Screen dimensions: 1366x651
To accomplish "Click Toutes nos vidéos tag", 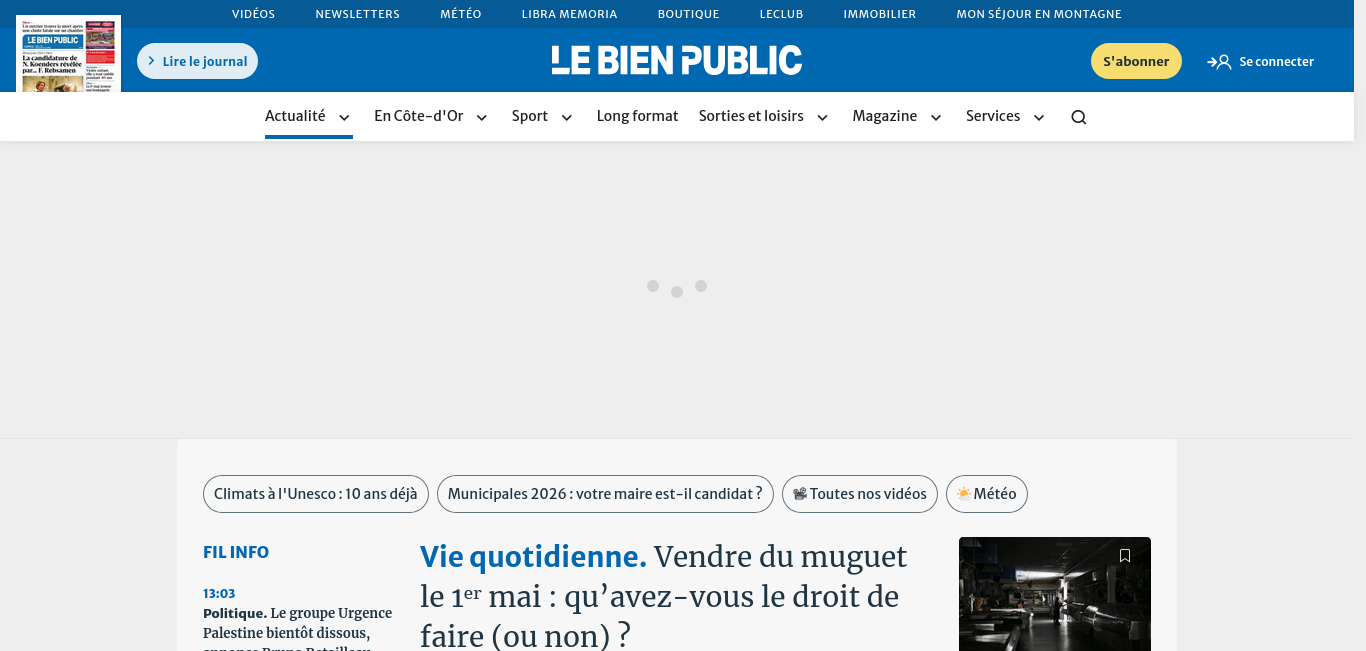I will click(x=860, y=494).
